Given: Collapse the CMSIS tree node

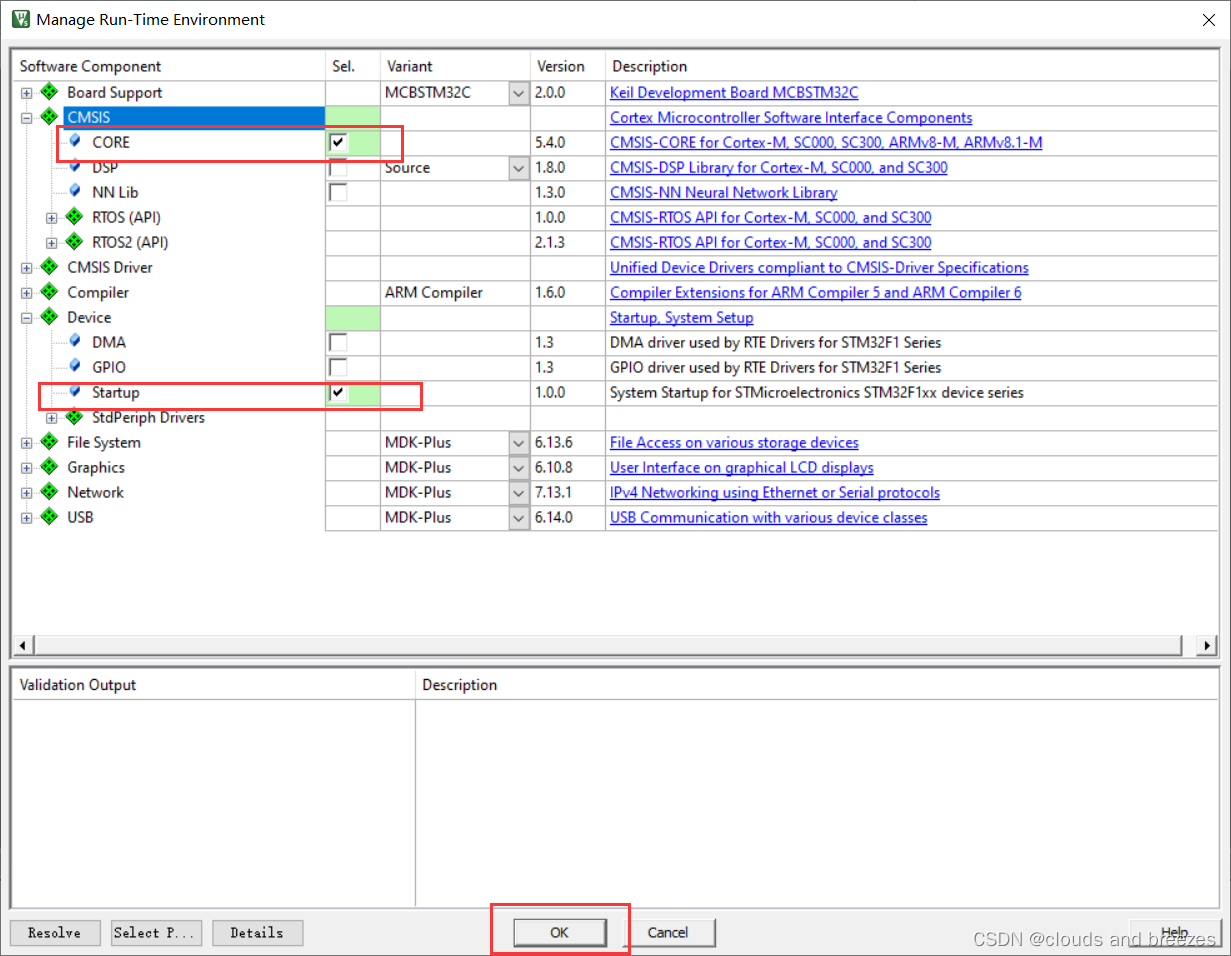Looking at the screenshot, I should click(27, 118).
